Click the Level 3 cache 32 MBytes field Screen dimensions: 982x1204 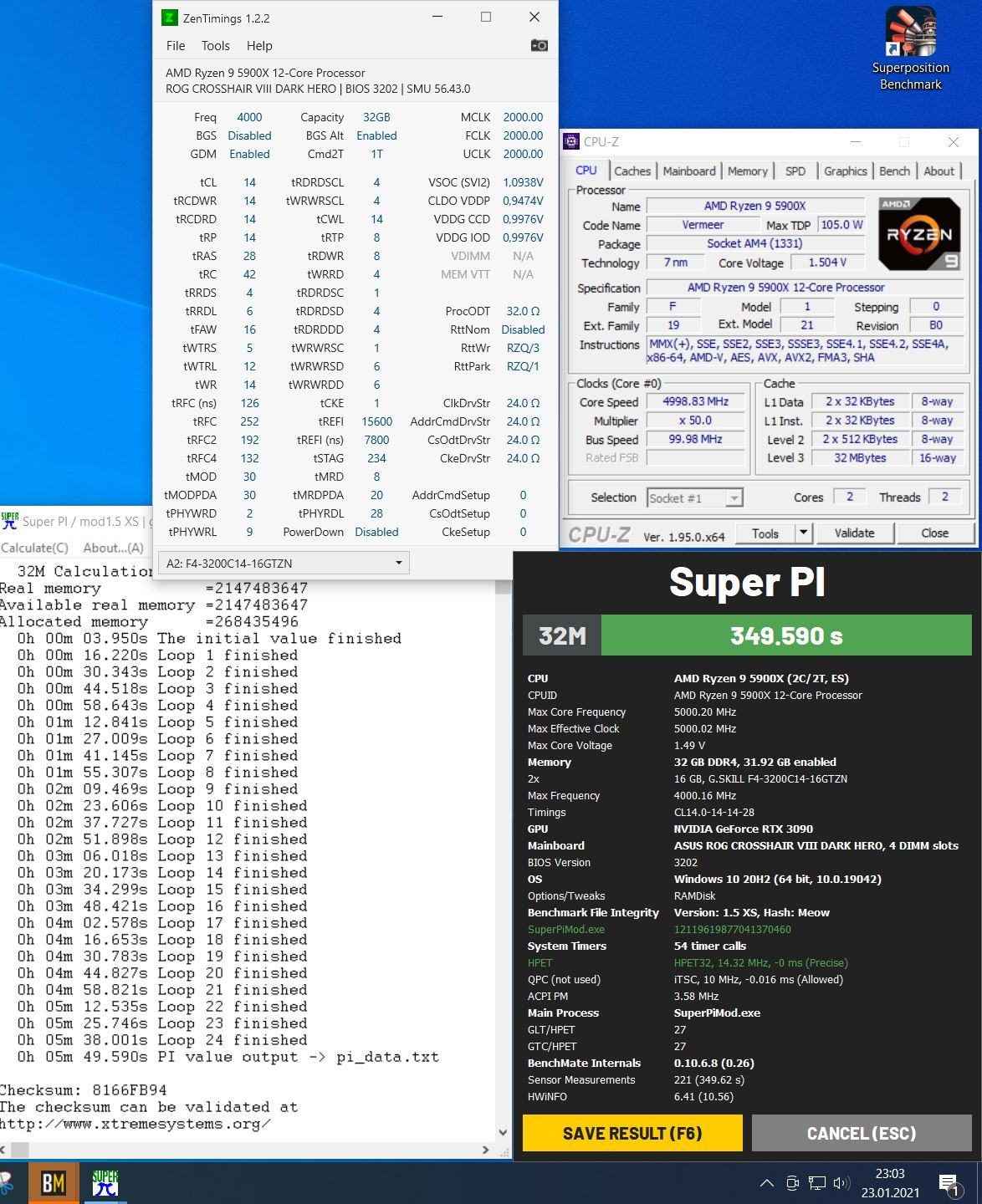pos(860,458)
